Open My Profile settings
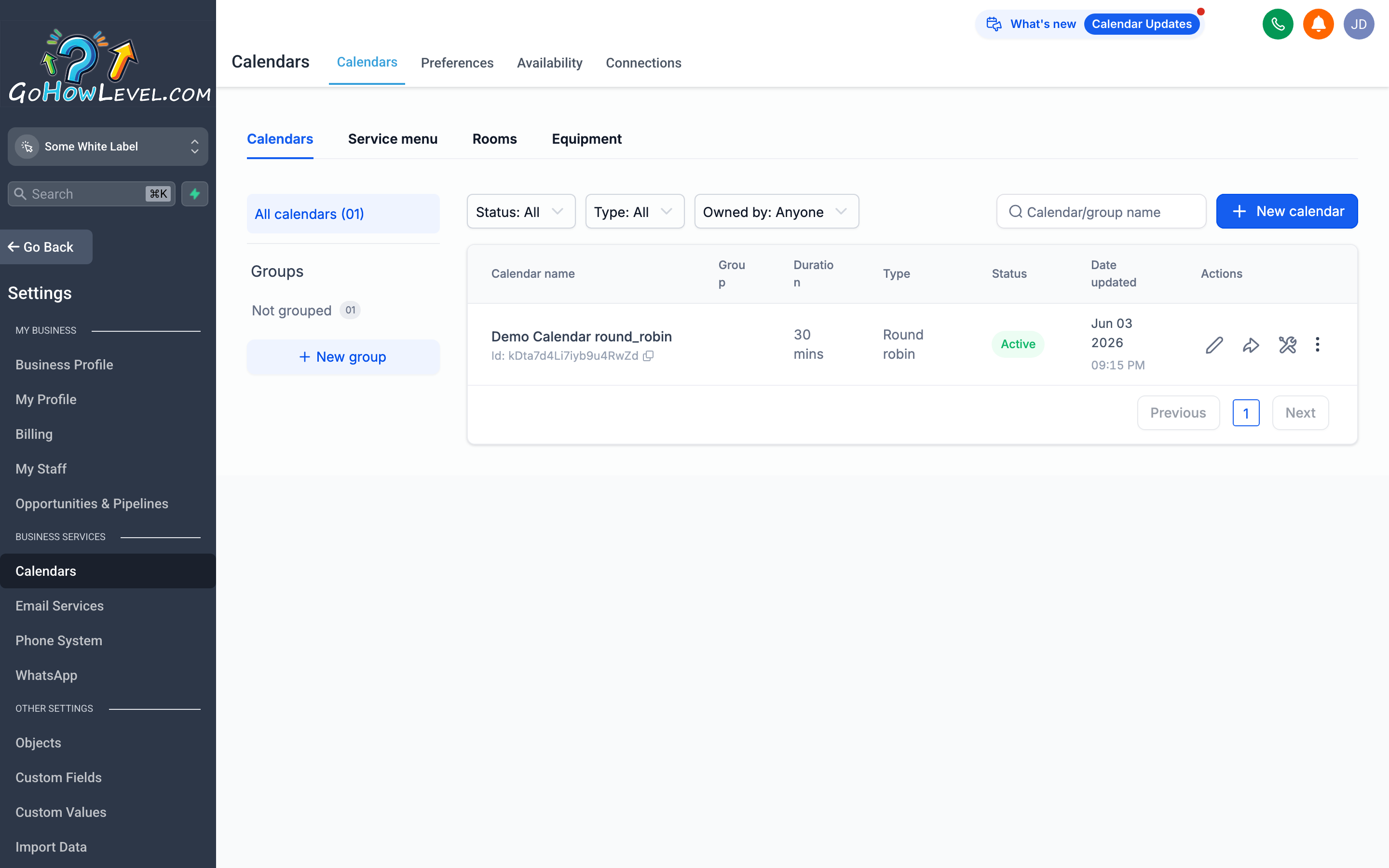 coord(46,399)
